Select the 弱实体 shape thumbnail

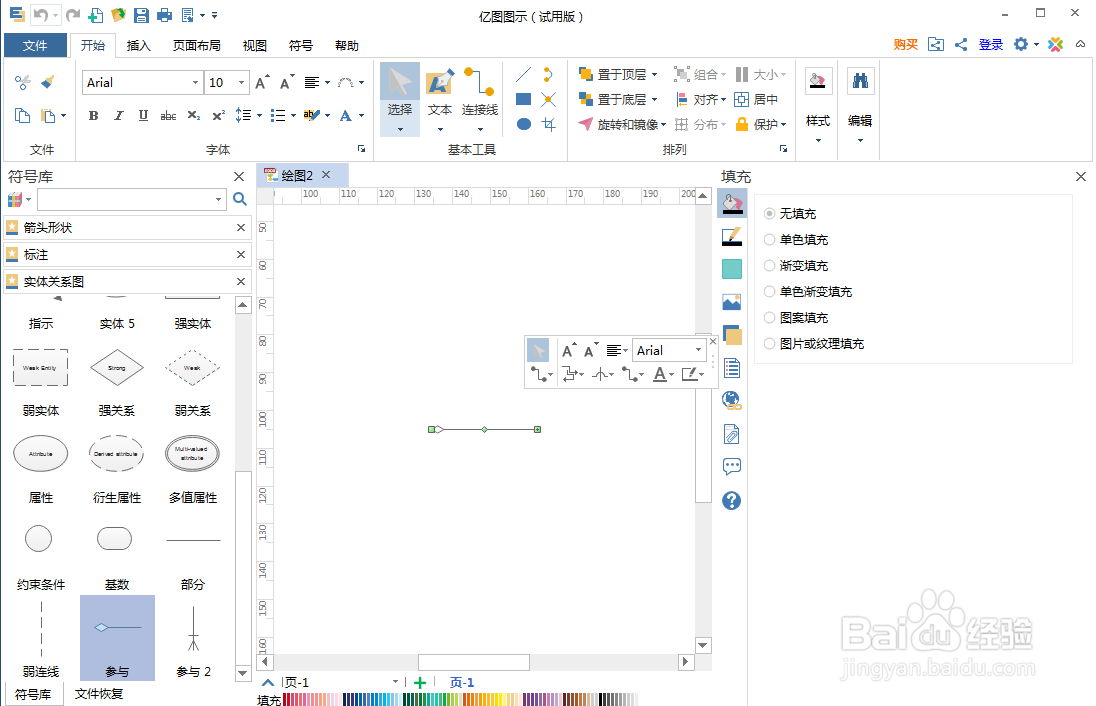pos(41,368)
